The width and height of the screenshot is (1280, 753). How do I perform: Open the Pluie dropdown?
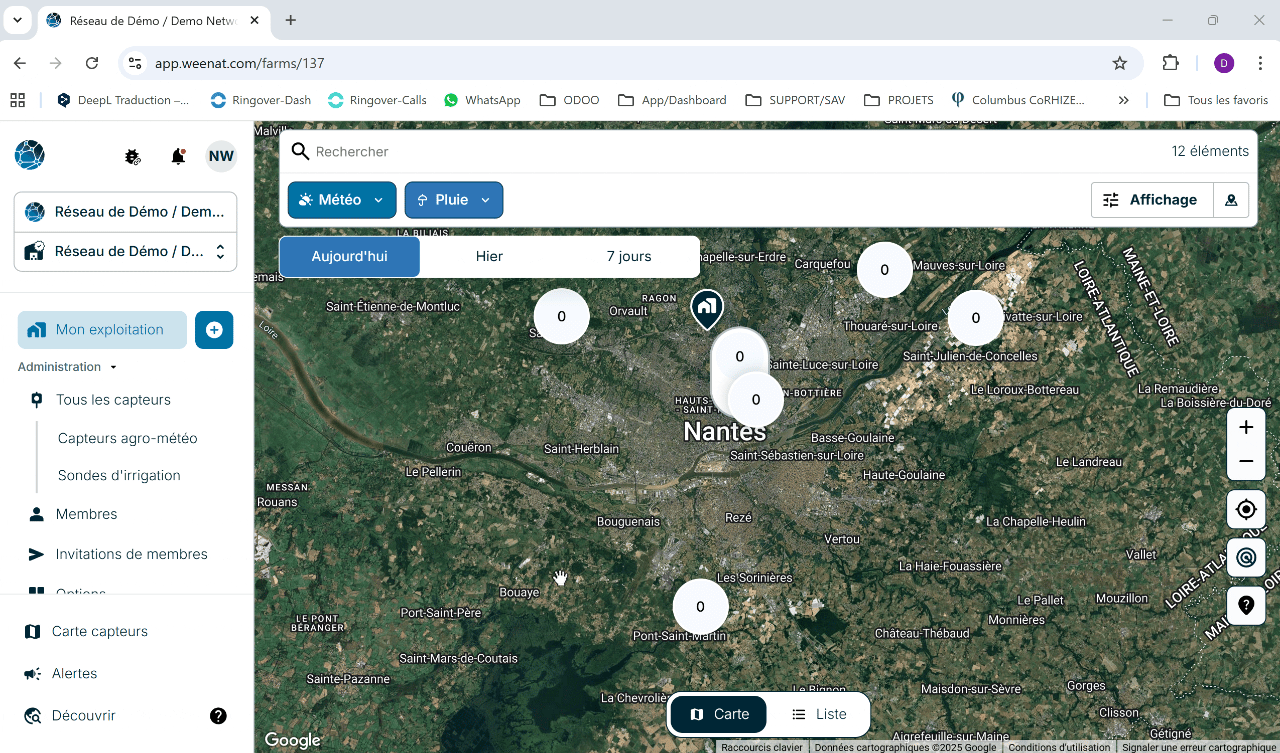click(454, 200)
